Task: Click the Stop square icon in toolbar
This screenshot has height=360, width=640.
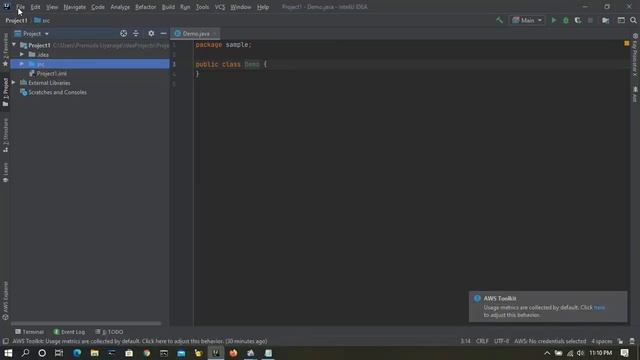Action: (x=590, y=20)
